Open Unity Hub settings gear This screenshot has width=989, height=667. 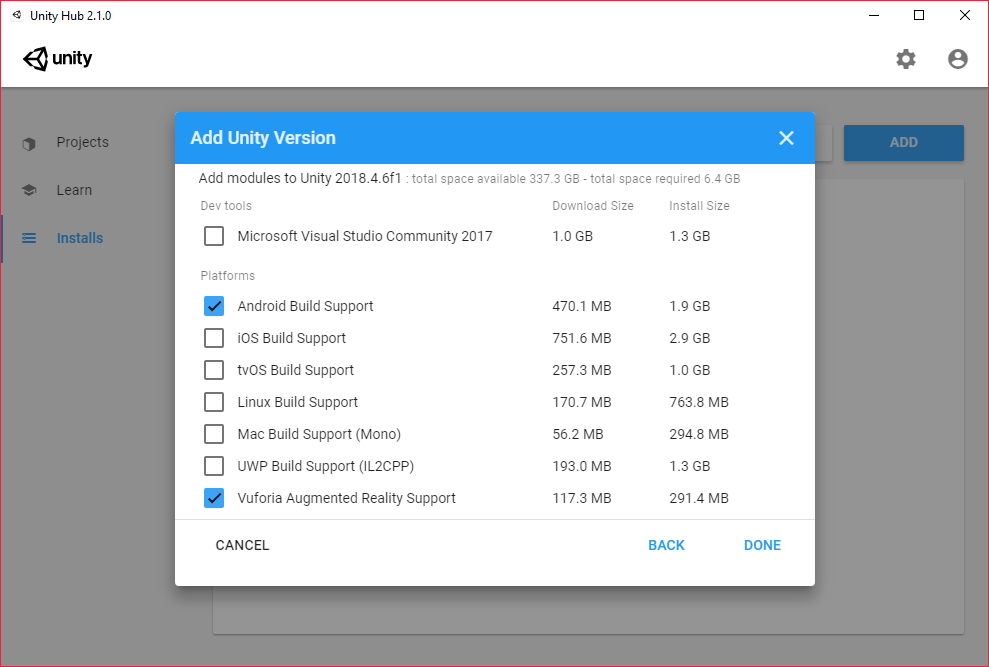tap(906, 59)
